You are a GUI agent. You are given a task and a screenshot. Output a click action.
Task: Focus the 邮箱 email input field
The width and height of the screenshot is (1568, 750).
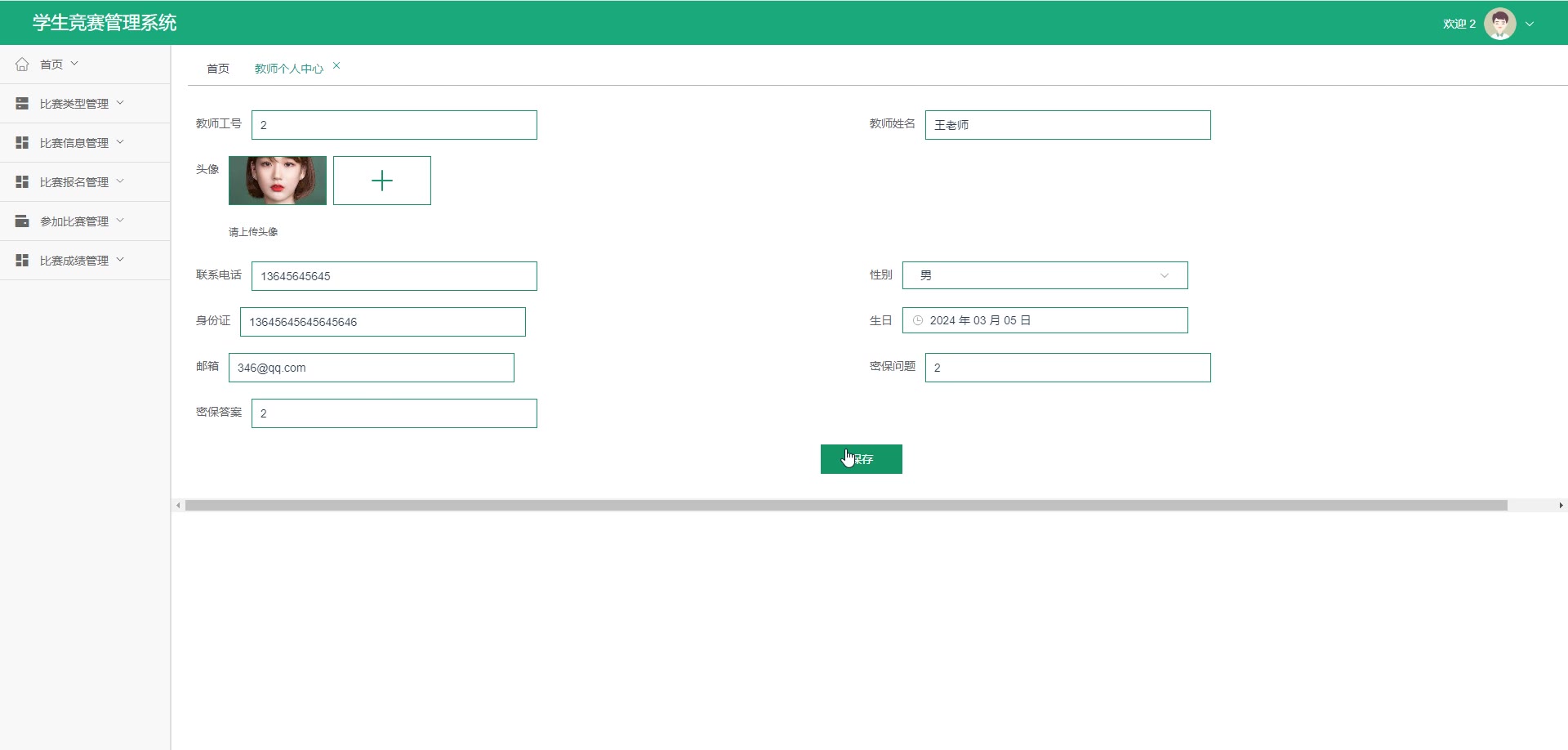point(372,368)
